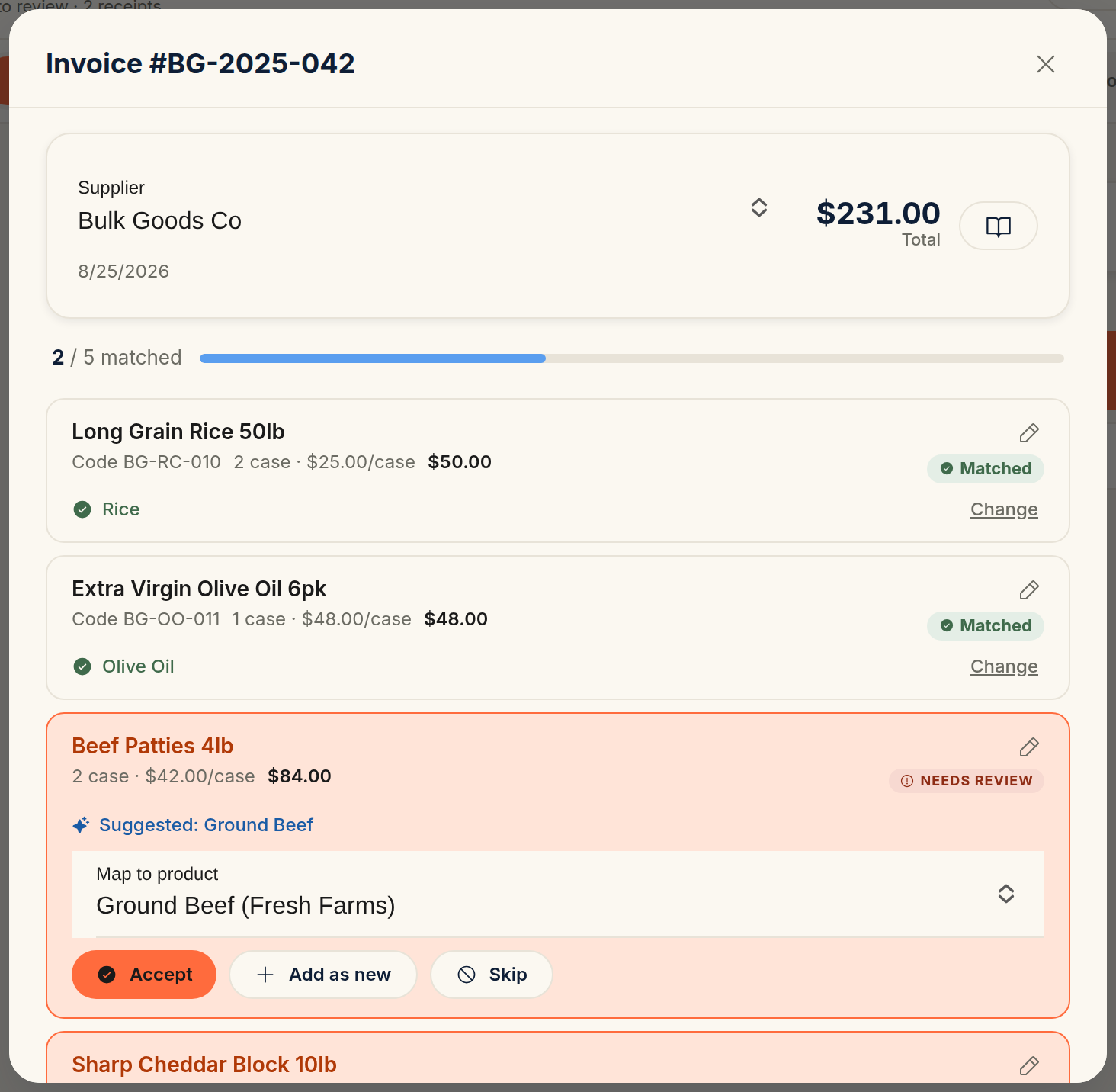Click the $50.00 line total

pos(460,462)
